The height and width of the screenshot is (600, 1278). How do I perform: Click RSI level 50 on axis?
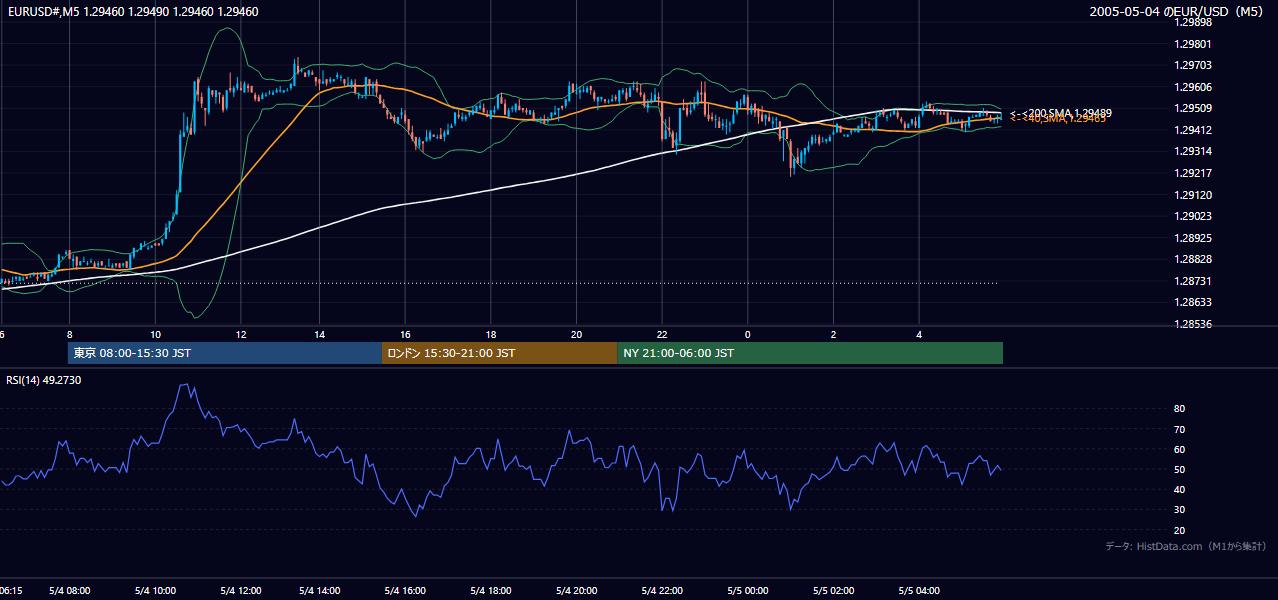click(x=1180, y=469)
